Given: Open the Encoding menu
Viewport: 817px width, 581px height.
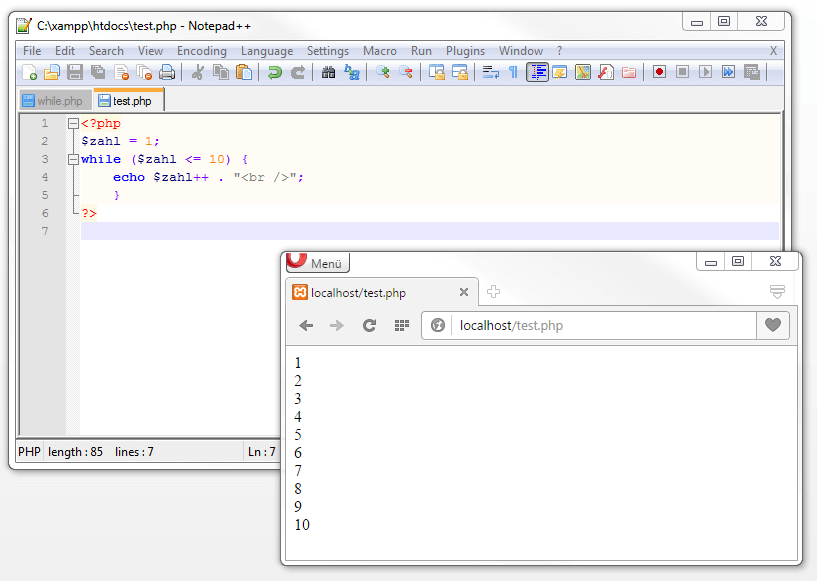Looking at the screenshot, I should 202,51.
